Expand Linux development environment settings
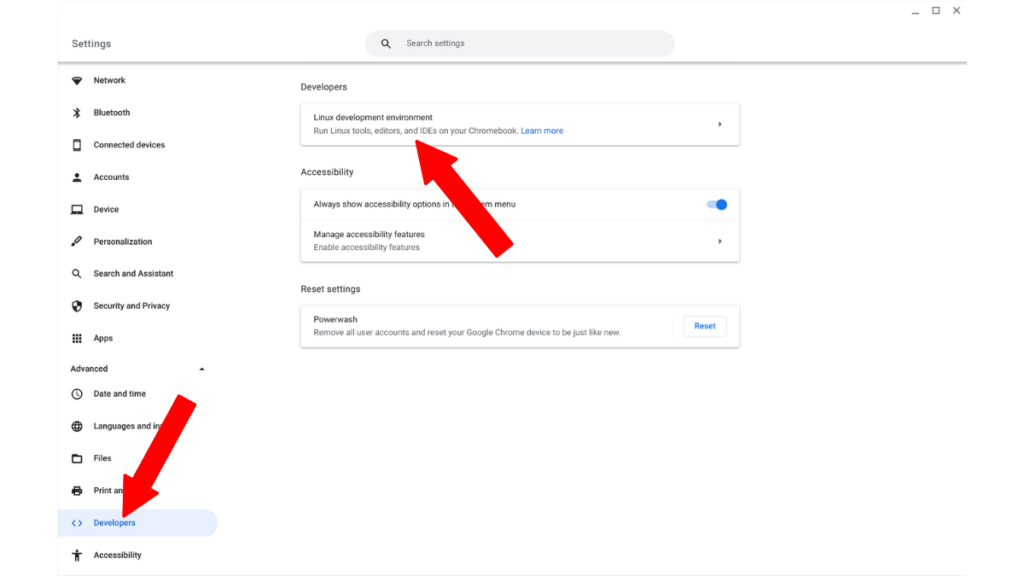Viewport: 1024px width, 576px height. click(719, 124)
